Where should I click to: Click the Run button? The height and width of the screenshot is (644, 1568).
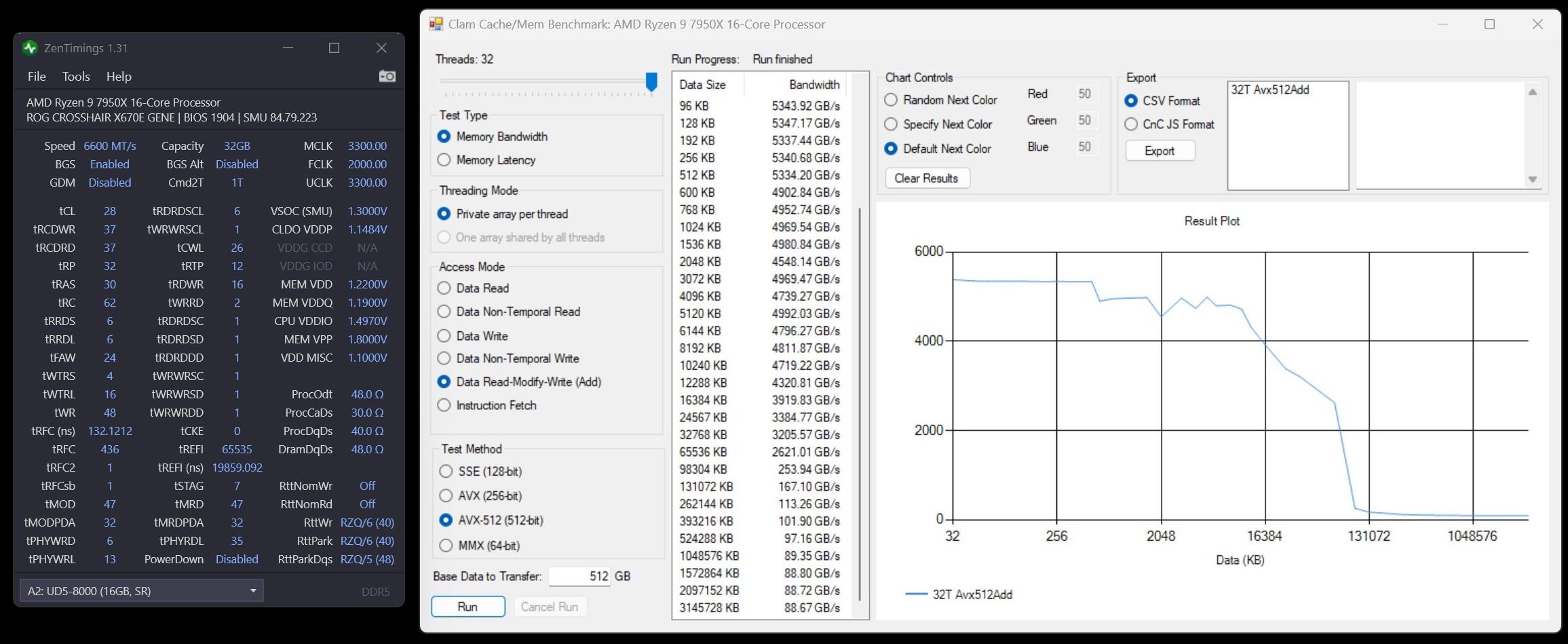coord(468,607)
